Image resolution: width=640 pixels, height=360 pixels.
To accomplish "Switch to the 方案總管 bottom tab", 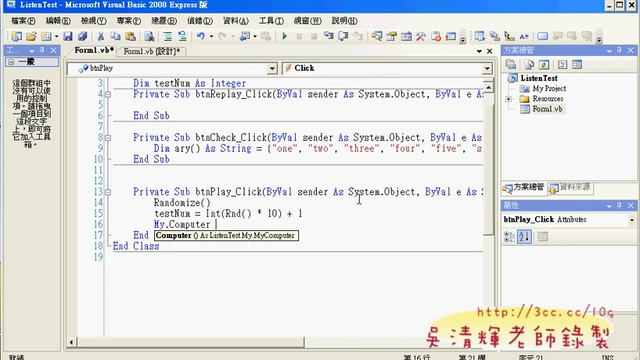I will 524,187.
